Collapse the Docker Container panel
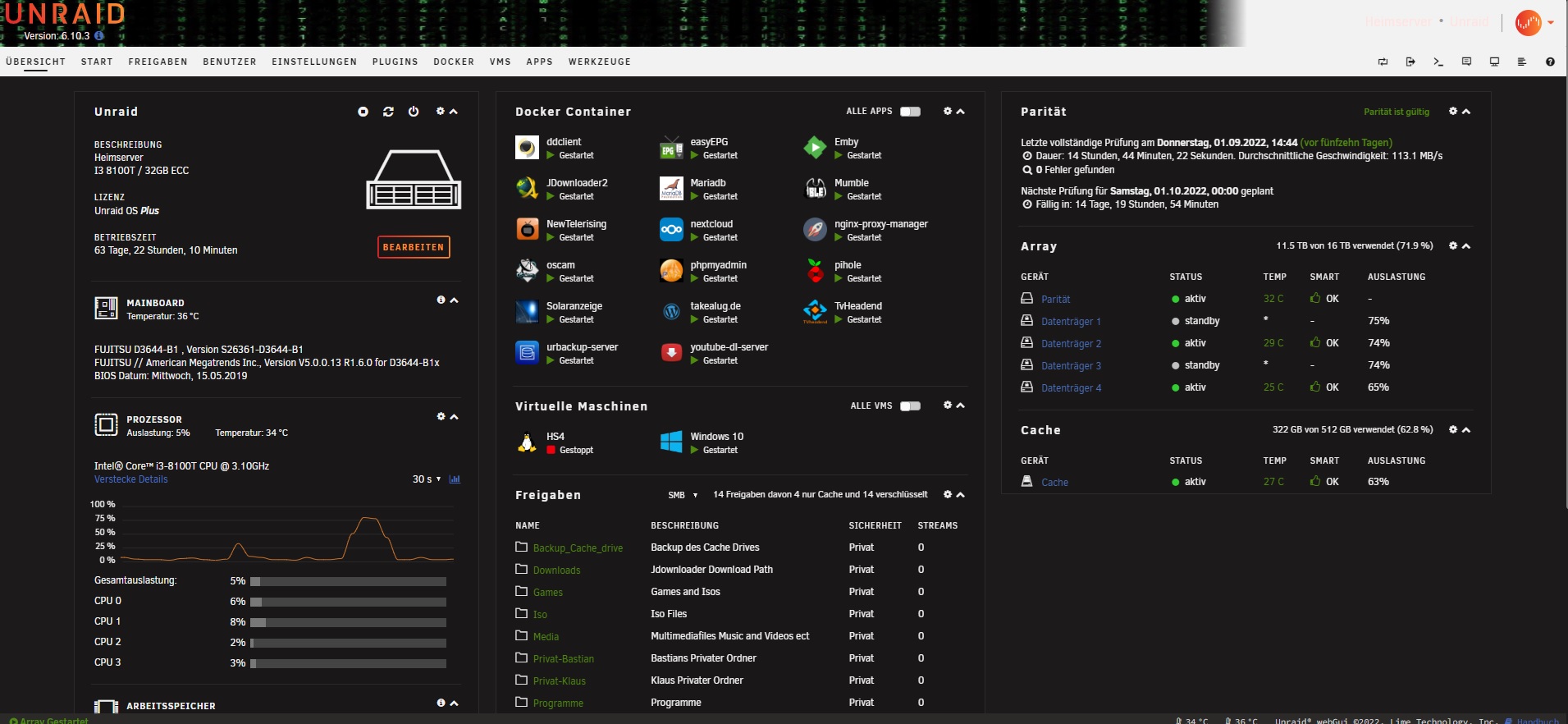This screenshot has width=1568, height=724. (x=961, y=112)
